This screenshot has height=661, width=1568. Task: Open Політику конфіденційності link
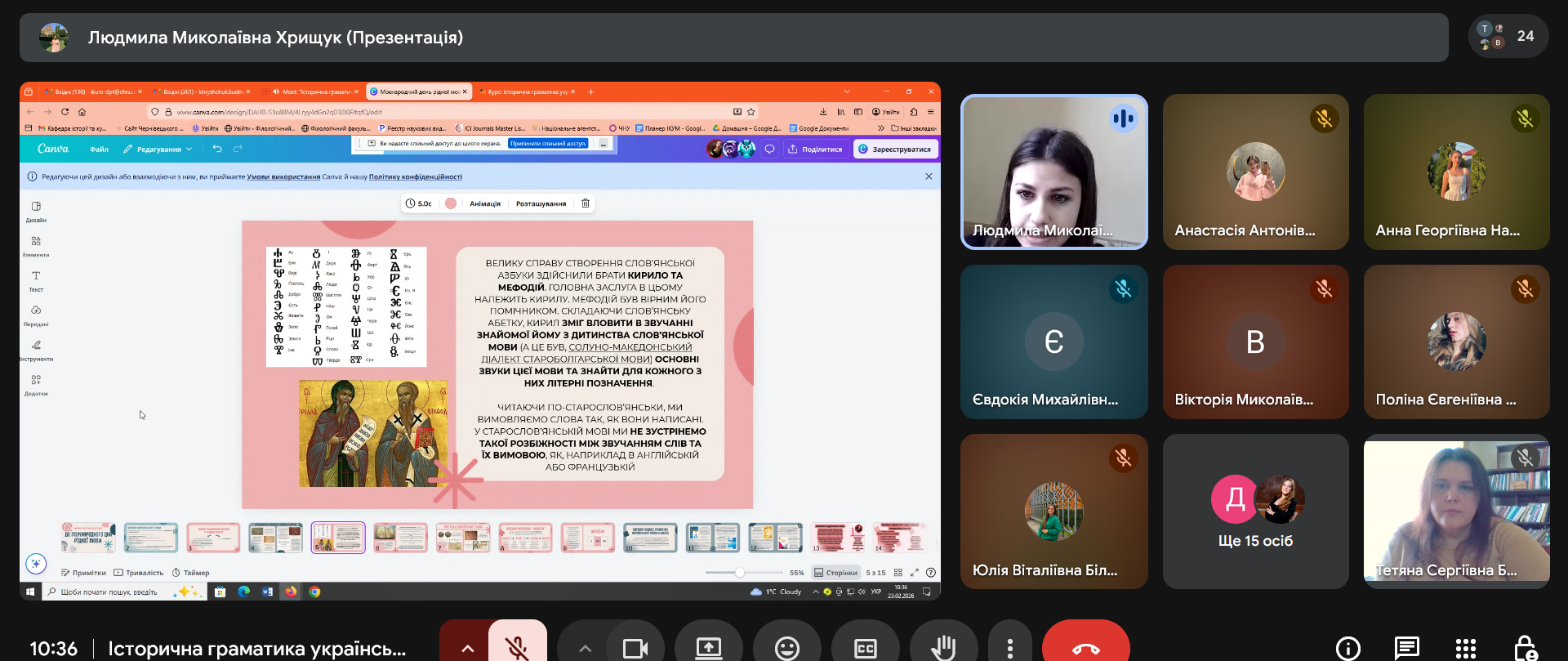pos(416,176)
